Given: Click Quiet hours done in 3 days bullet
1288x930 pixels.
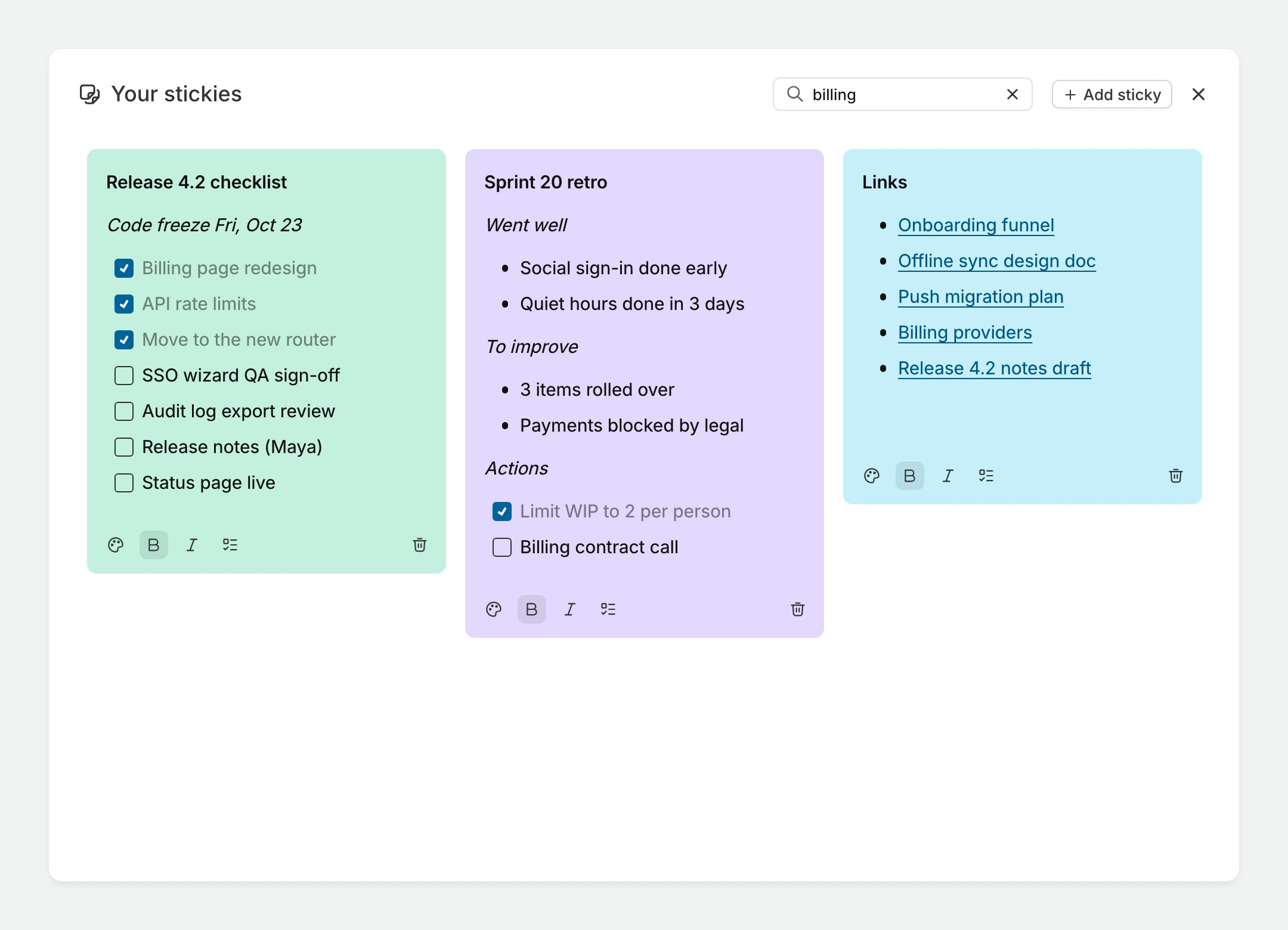Looking at the screenshot, I should pyautogui.click(x=632, y=304).
